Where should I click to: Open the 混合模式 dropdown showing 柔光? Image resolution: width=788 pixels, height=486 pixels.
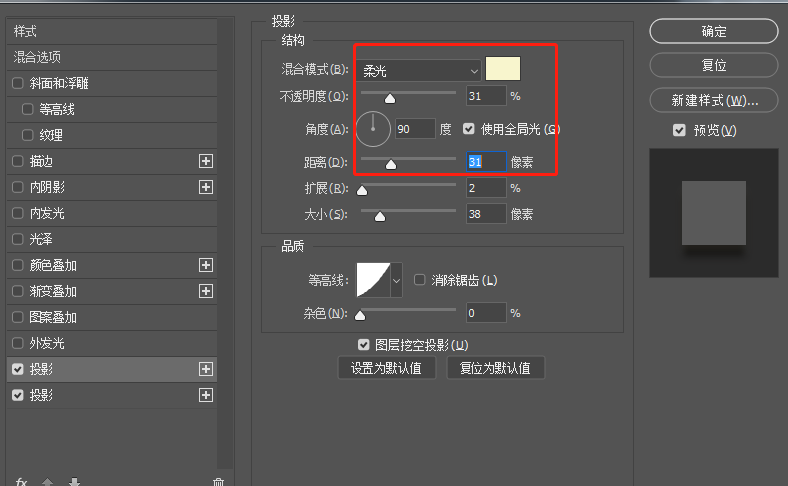[419, 71]
